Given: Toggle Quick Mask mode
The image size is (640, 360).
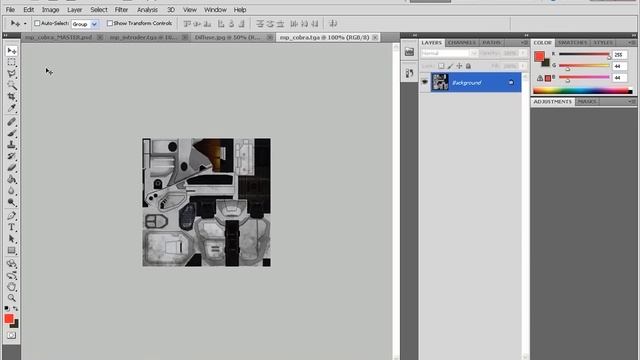Looking at the screenshot, I should tap(11, 335).
